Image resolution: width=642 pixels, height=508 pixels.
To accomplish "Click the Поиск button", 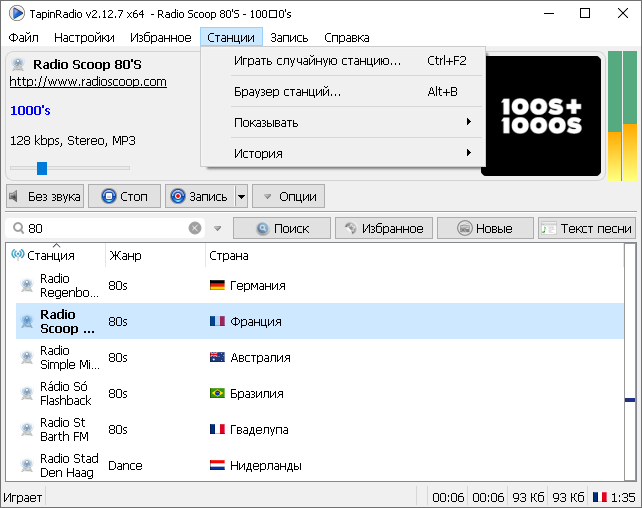I will pos(282,228).
